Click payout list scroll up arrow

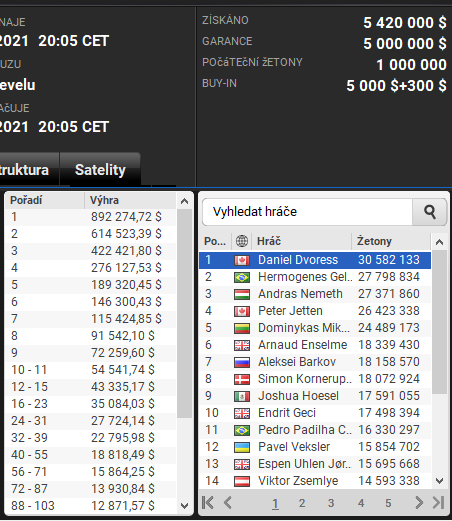click(x=184, y=201)
